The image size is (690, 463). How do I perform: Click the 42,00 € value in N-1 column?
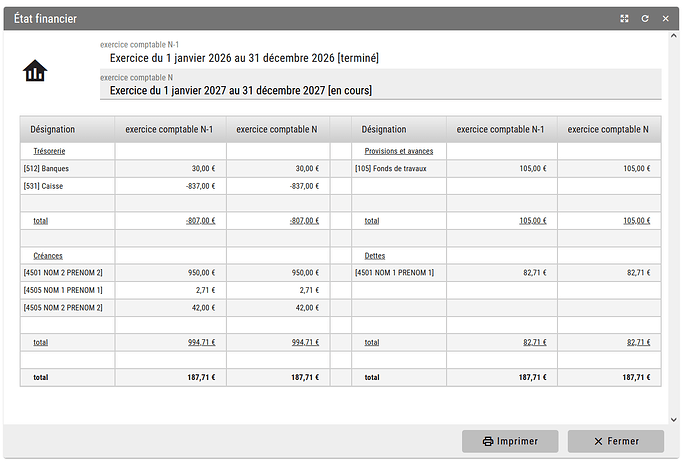click(x=203, y=308)
